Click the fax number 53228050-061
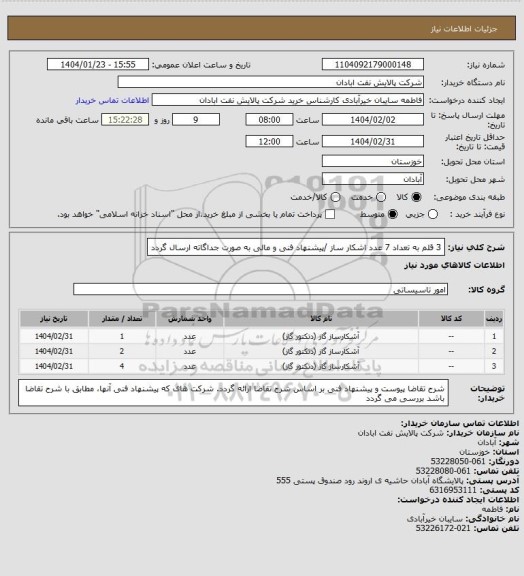The height and width of the screenshot is (576, 524). click(x=457, y=461)
